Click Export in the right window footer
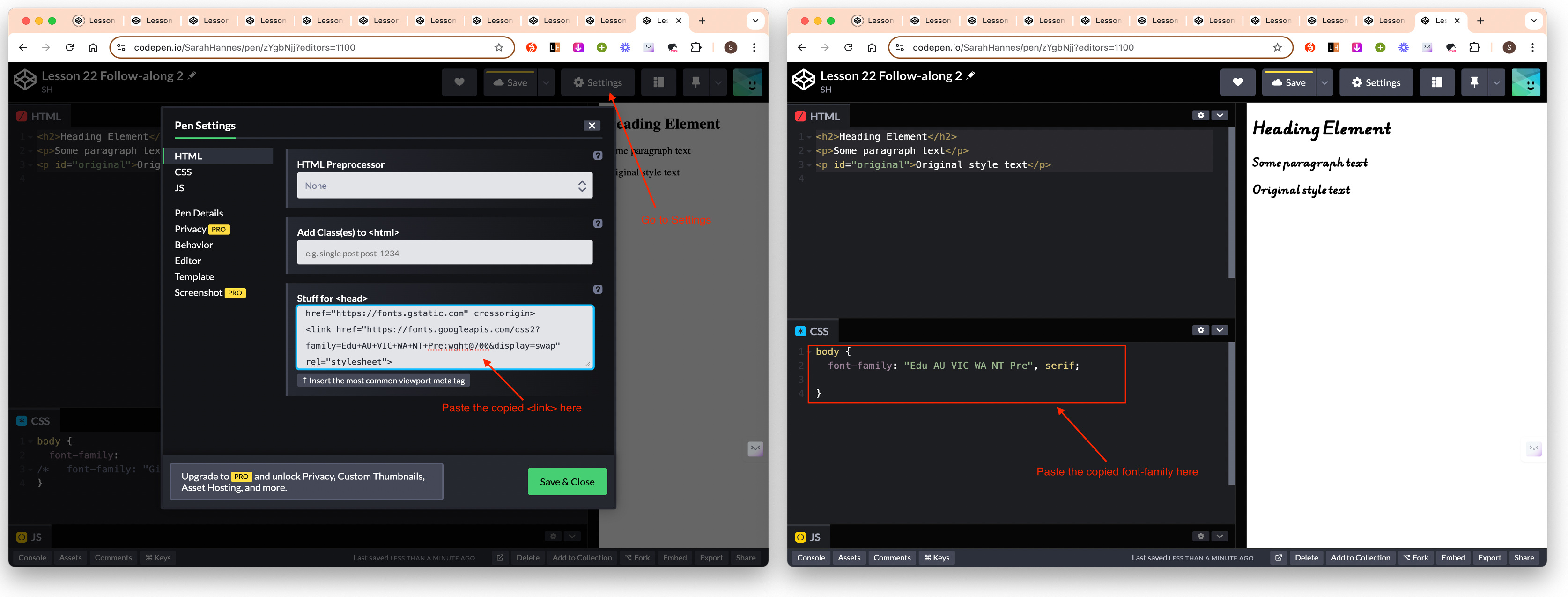Screen dimensions: 1568x597 pyautogui.click(x=1489, y=558)
